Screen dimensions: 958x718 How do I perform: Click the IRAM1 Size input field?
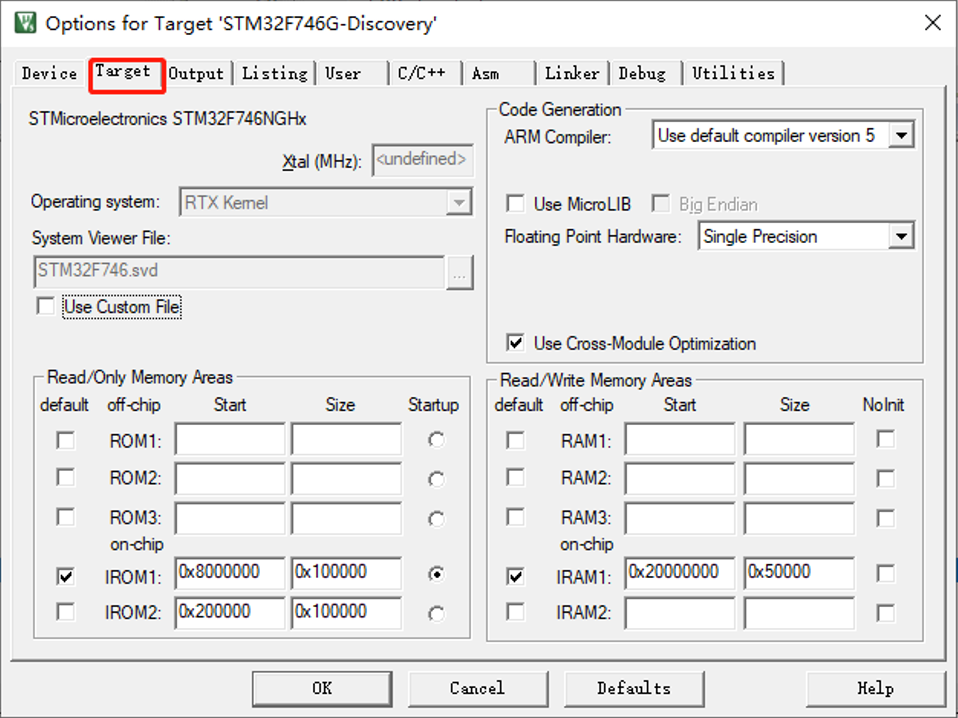798,573
